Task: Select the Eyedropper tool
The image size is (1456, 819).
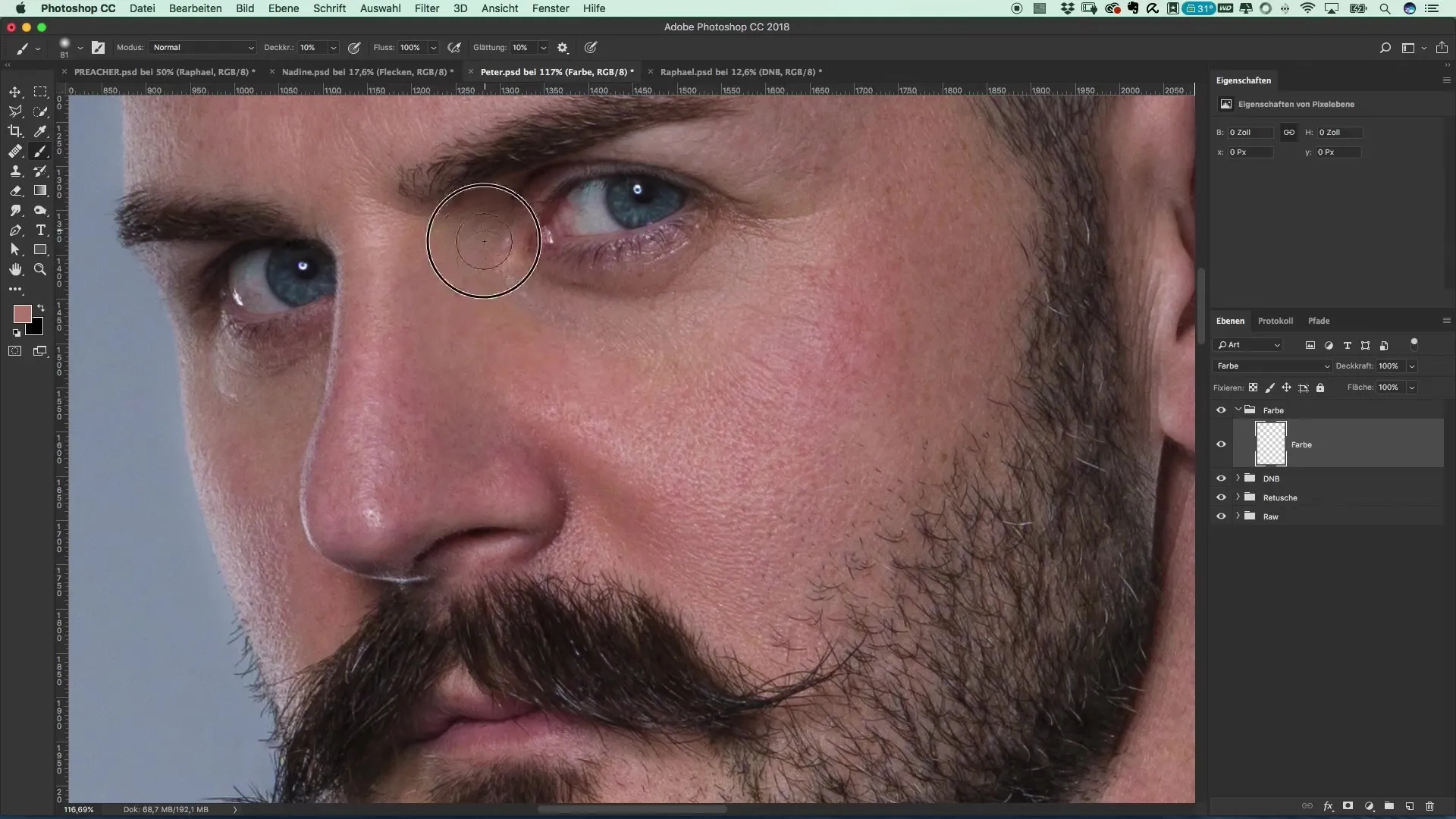Action: point(40,131)
